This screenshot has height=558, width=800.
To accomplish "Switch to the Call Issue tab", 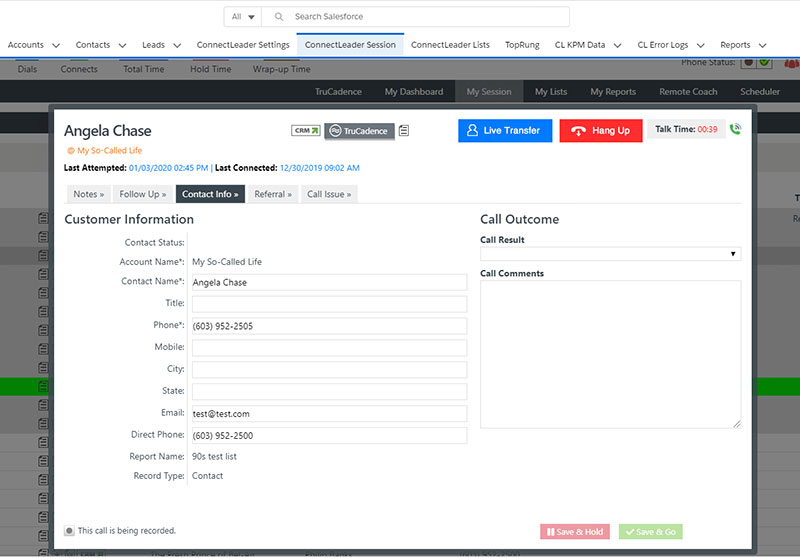I will pyautogui.click(x=329, y=194).
